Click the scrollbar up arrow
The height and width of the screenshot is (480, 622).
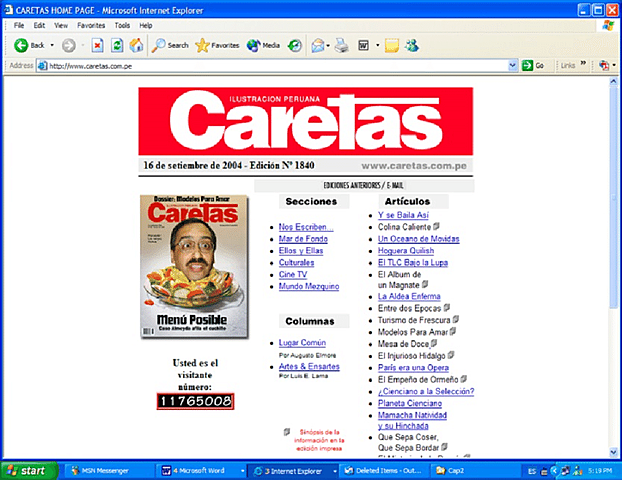click(x=613, y=82)
